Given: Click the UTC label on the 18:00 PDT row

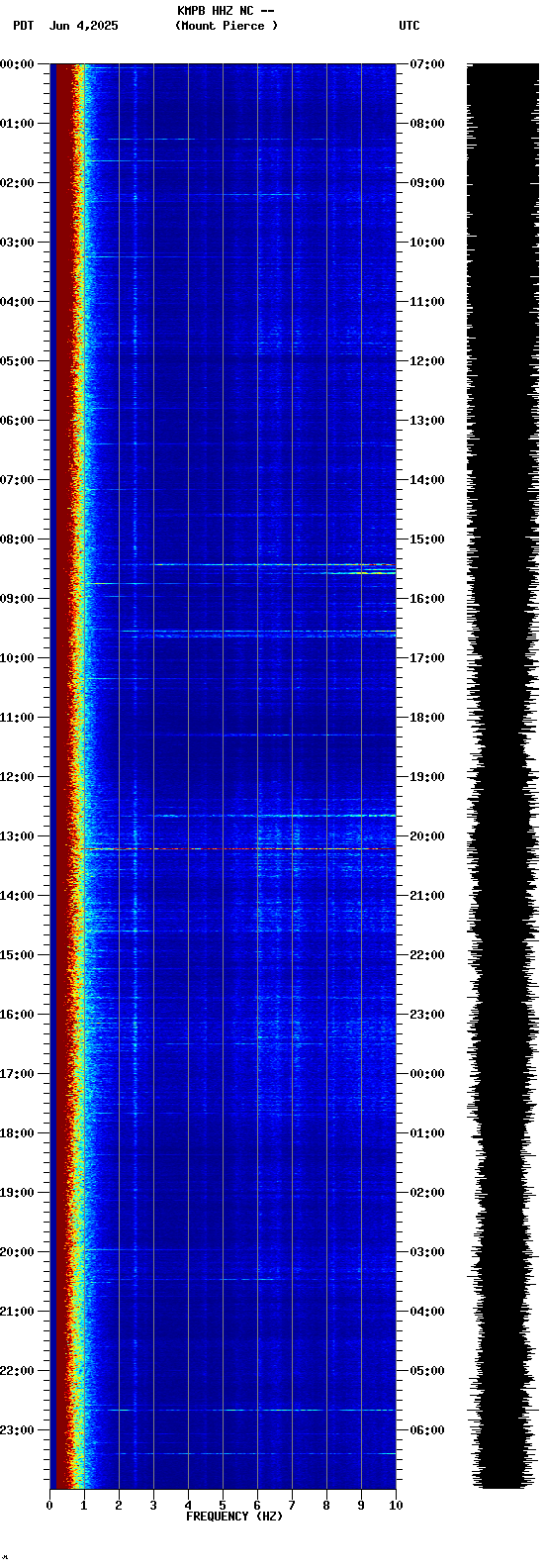Looking at the screenshot, I should (x=426, y=1133).
